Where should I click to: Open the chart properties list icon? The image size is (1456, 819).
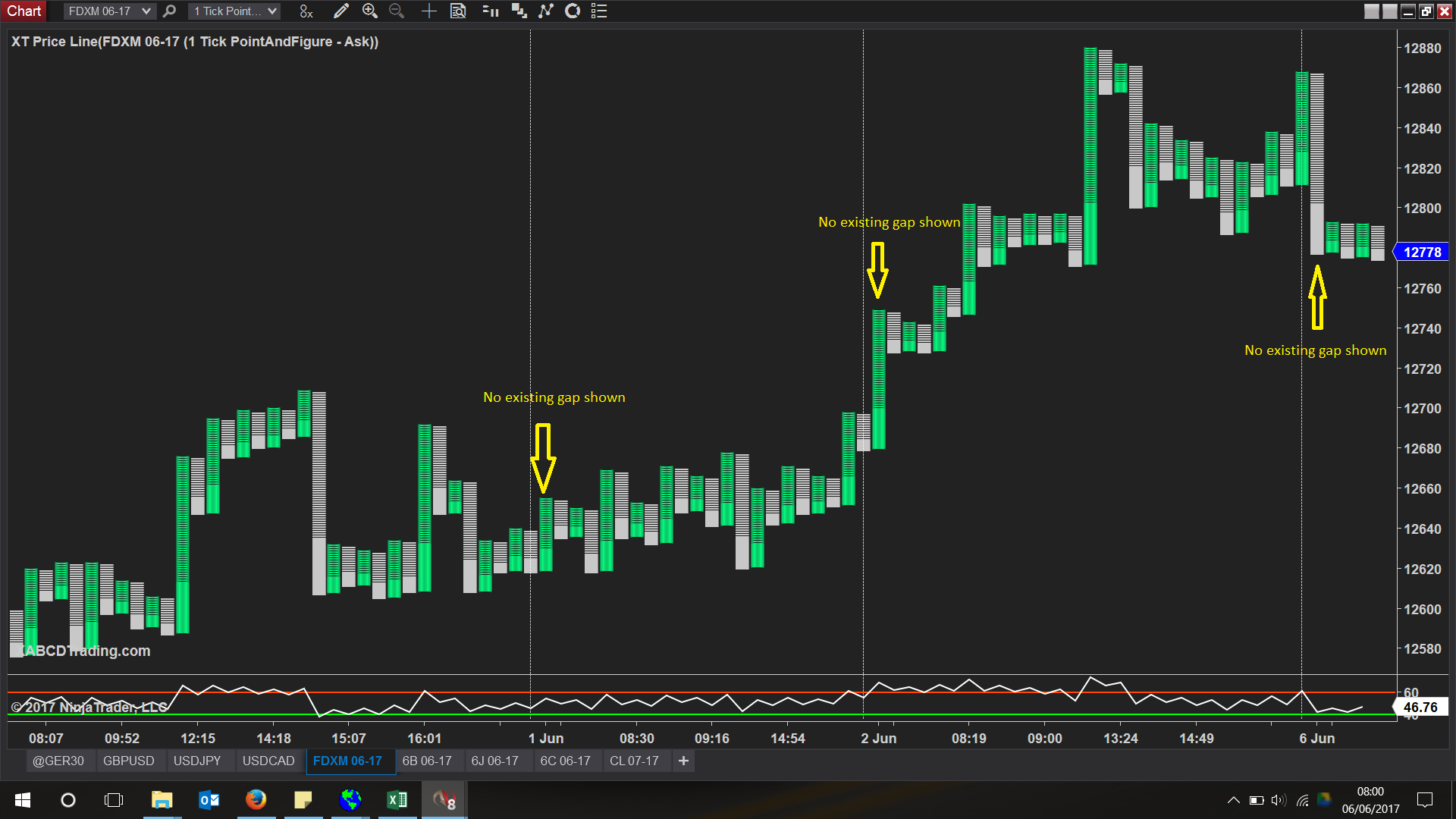599,11
